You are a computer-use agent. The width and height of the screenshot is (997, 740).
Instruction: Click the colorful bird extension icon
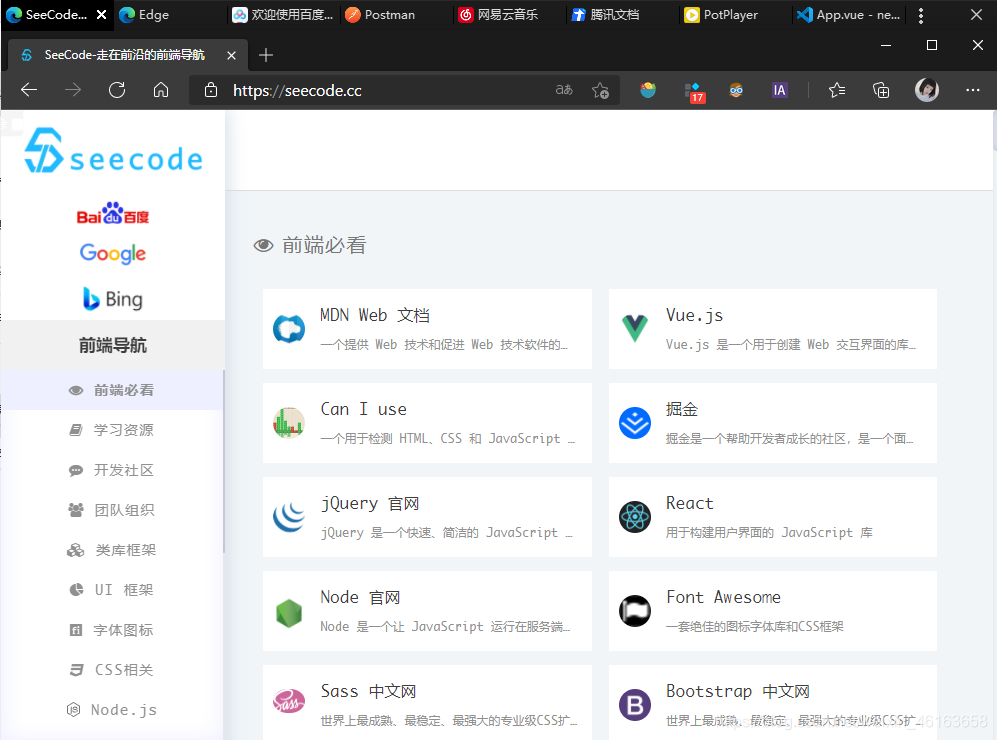(648, 90)
